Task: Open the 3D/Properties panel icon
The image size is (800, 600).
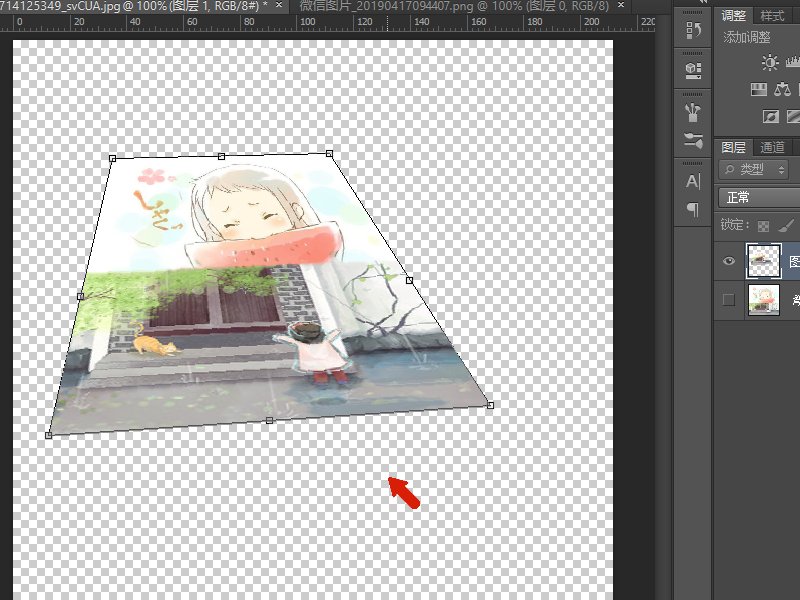Action: tap(692, 70)
